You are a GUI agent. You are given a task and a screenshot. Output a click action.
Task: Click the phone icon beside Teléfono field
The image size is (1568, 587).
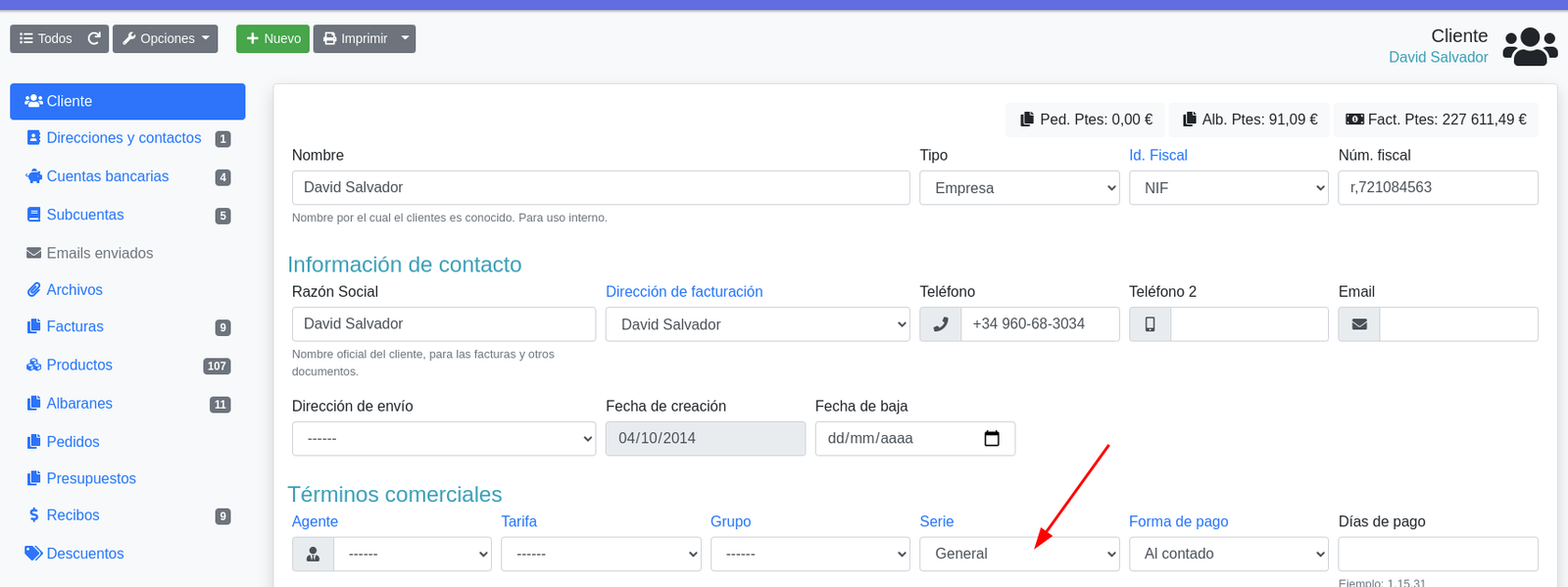point(941,324)
